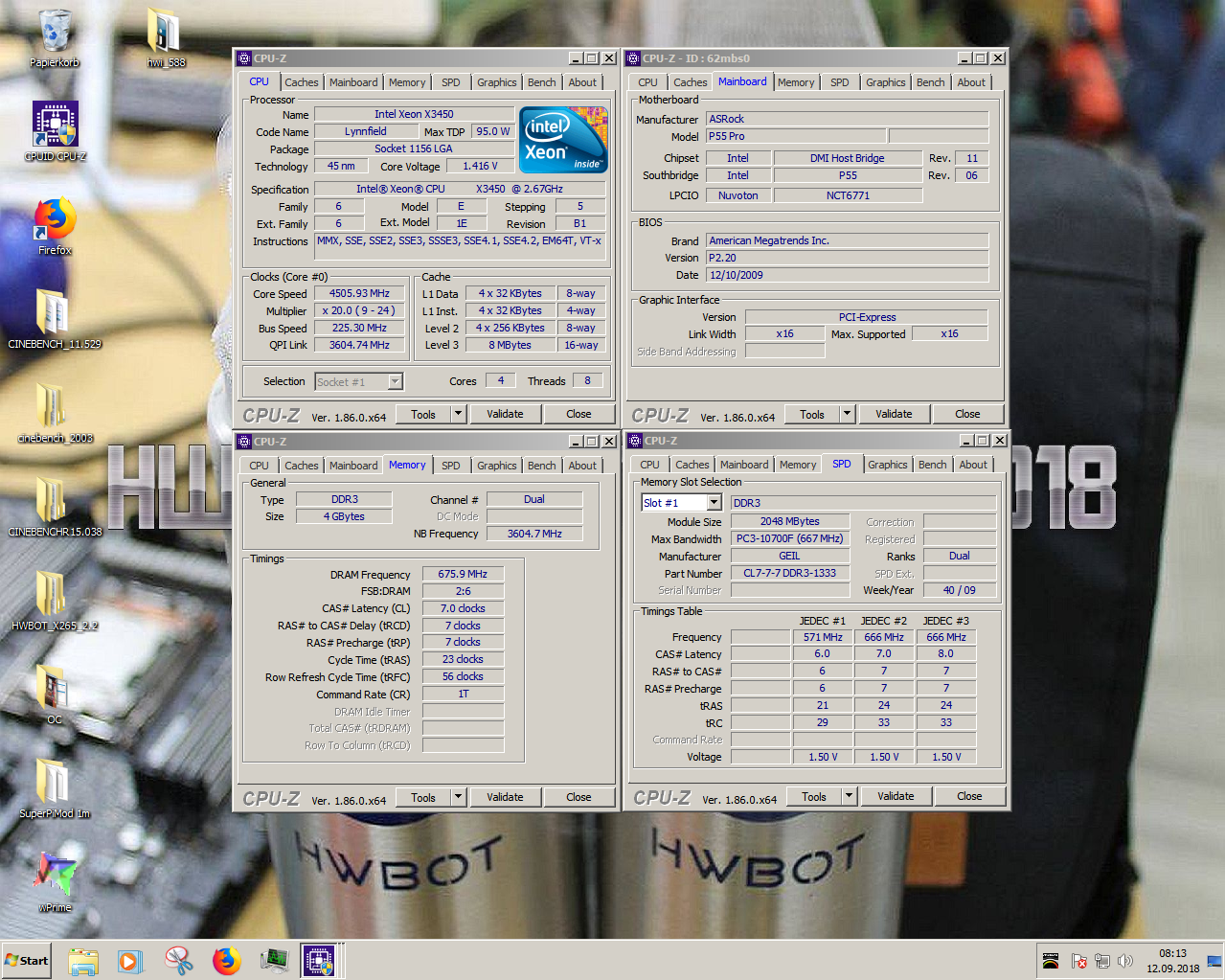
Task: Click Validate in the CPU window
Action: [x=505, y=414]
